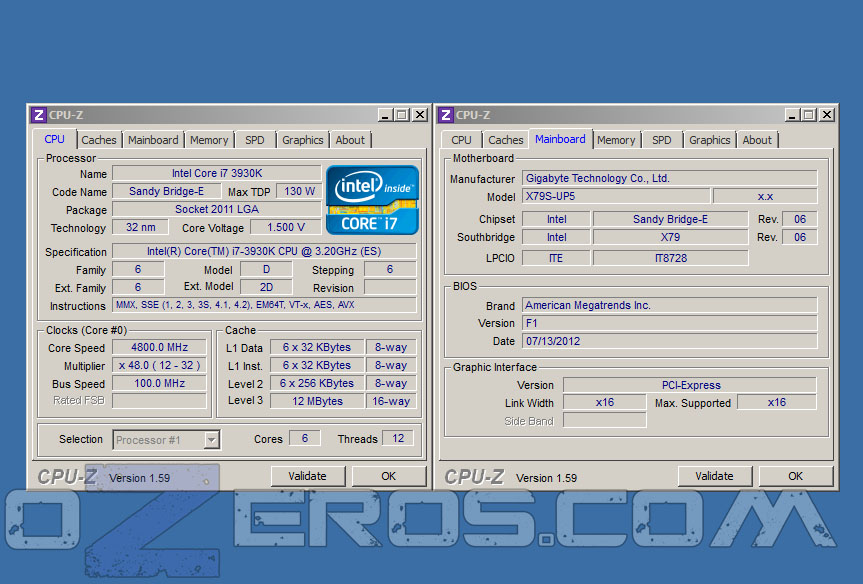Click the Multiplier value x 48.0 (12 - 32)
Viewport: 863px width, 584px height.
pos(160,365)
